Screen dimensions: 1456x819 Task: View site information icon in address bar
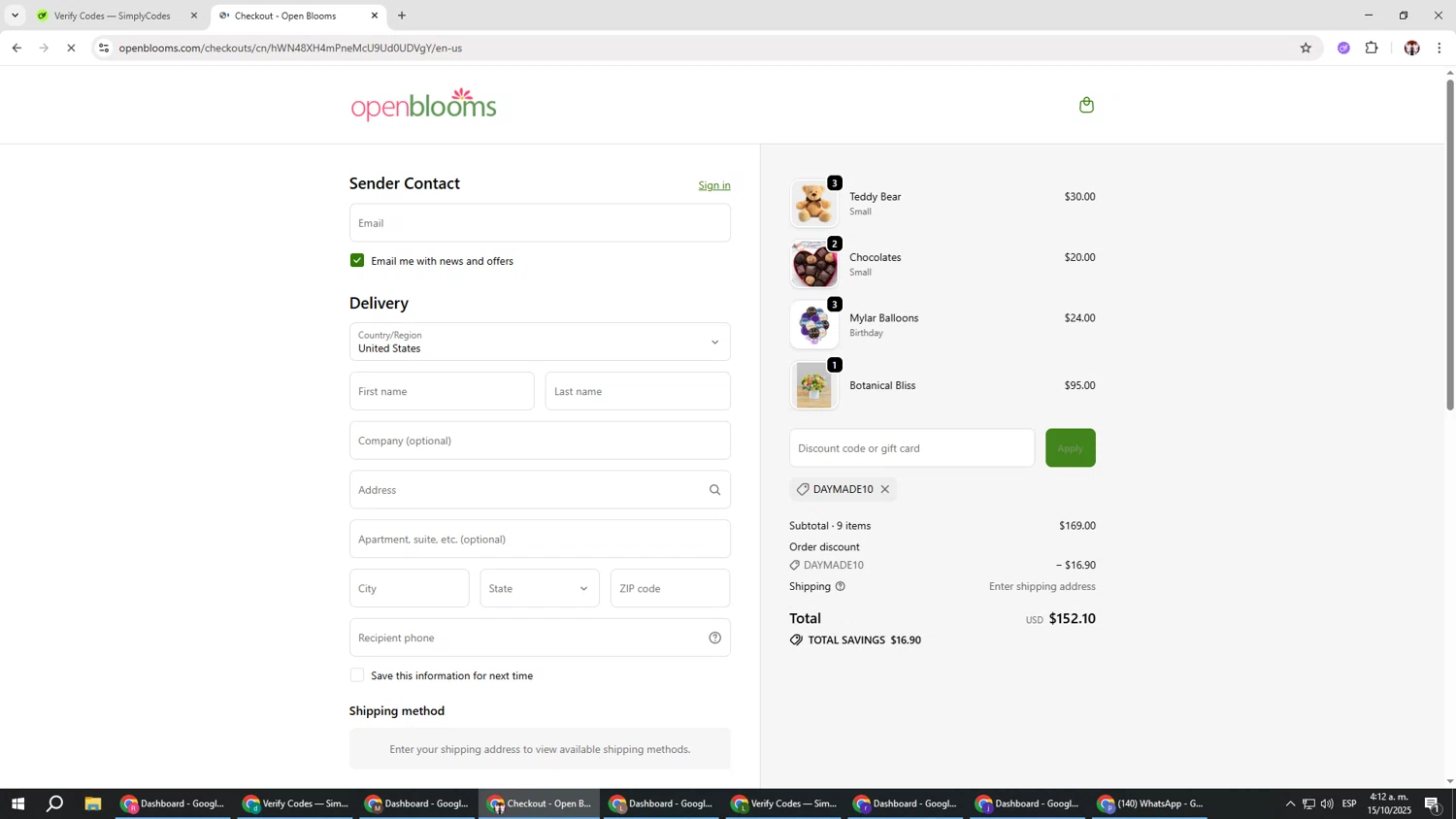click(x=104, y=48)
